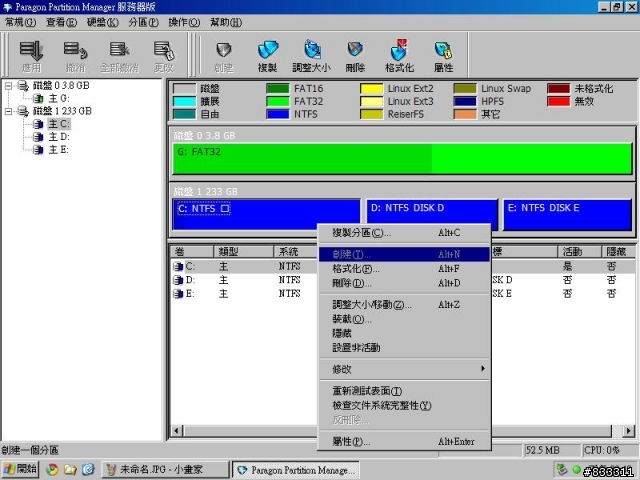Click the 刪除 (Delete) toolbar icon
Screen dimensions: 640x480
click(355, 50)
